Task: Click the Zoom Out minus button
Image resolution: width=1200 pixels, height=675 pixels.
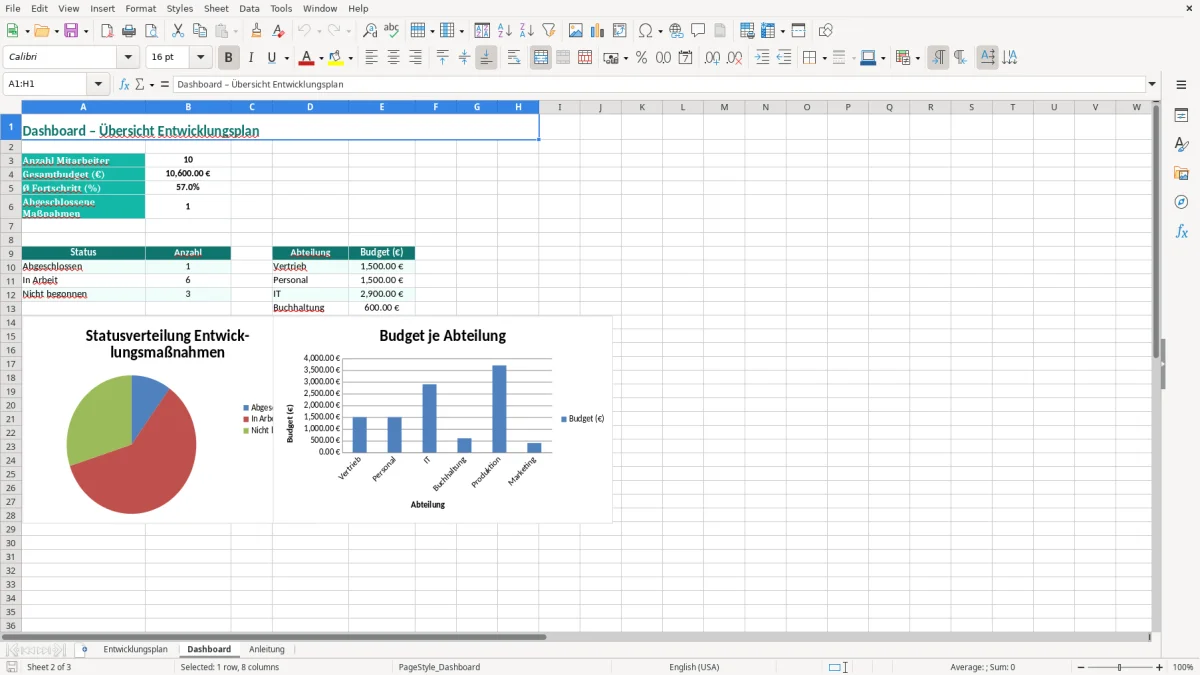Action: point(1081,667)
